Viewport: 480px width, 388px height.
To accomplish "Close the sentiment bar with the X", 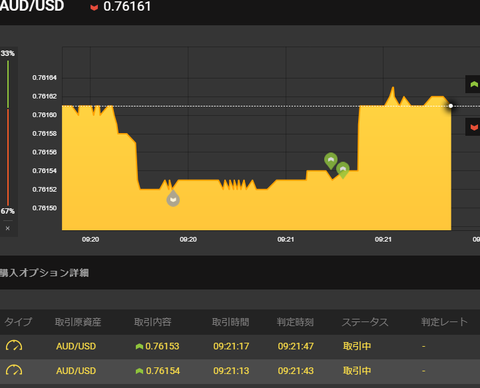I will [x=8, y=228].
